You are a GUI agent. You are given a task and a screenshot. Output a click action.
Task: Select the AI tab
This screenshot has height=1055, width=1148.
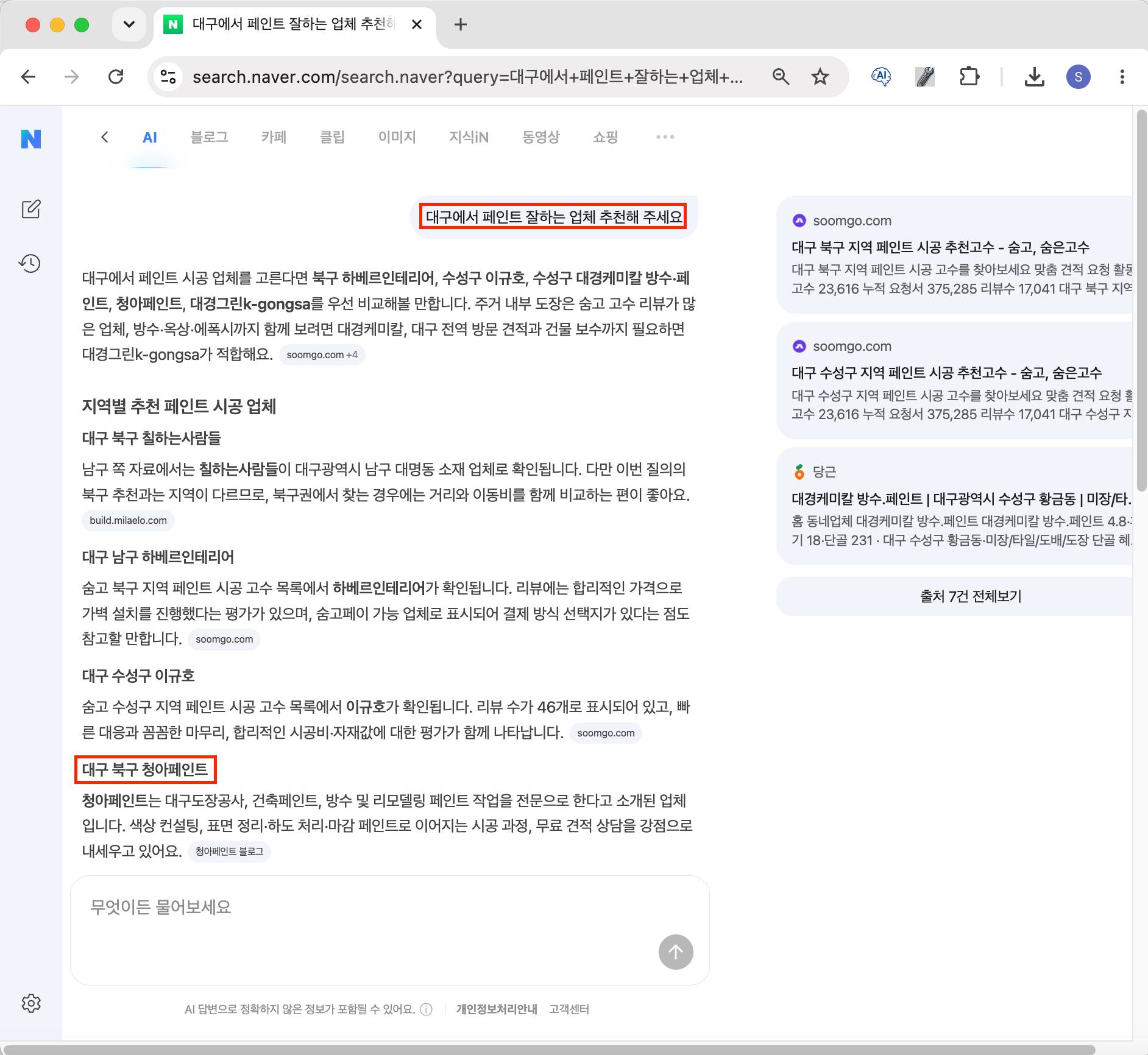coord(150,138)
